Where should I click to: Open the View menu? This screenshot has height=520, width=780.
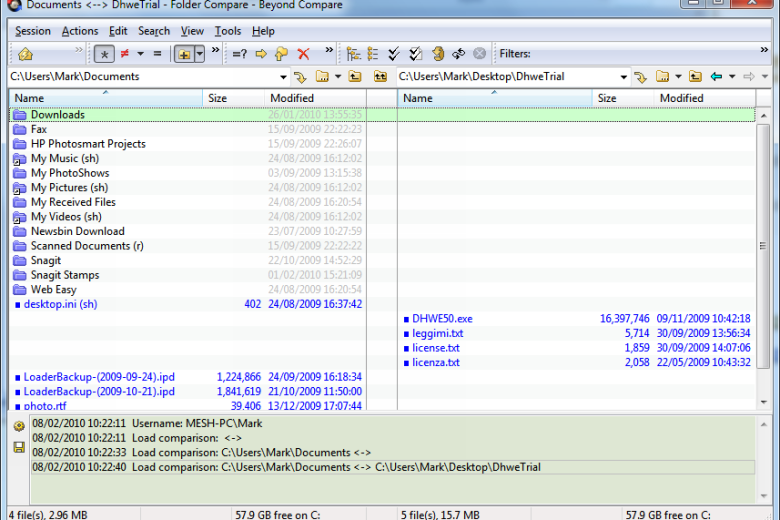point(192,31)
